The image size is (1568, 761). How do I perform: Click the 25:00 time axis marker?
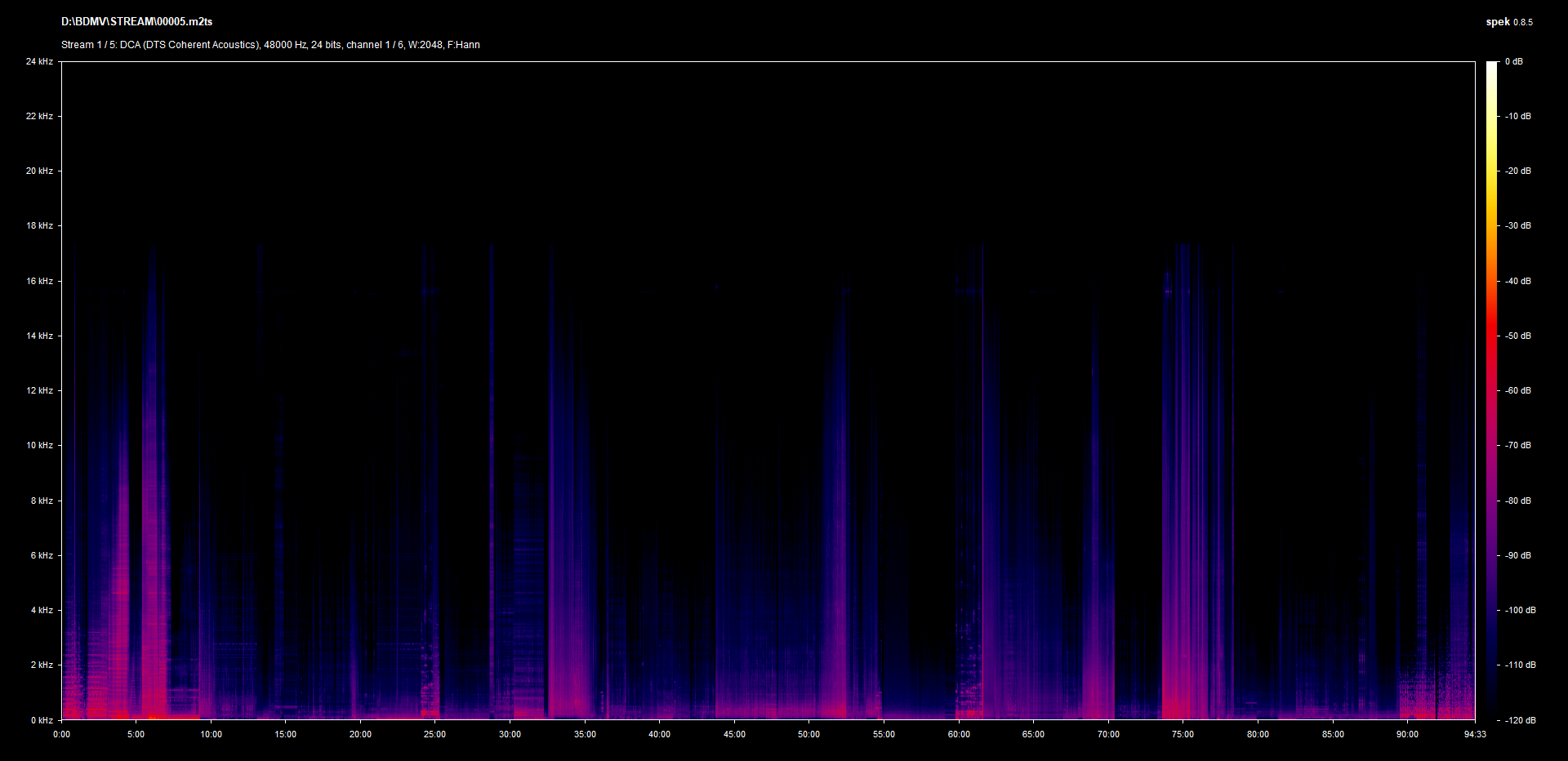point(434,734)
